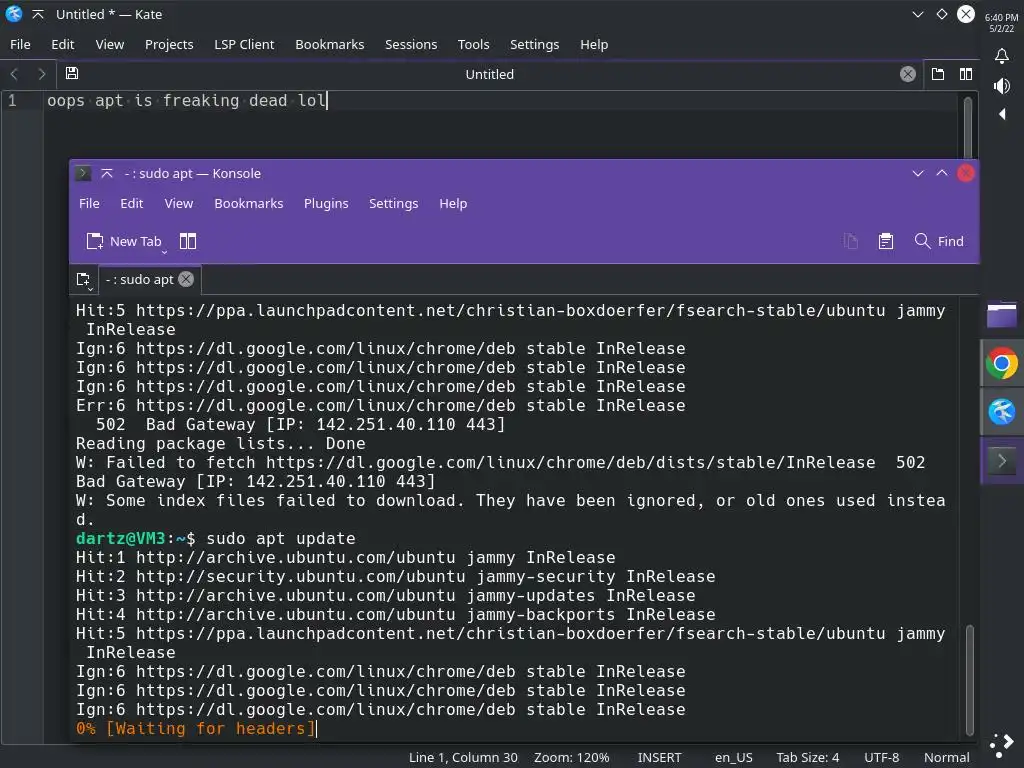Click the Konsole terminal icon in title bar
This screenshot has height=768, width=1024.
tap(83, 173)
